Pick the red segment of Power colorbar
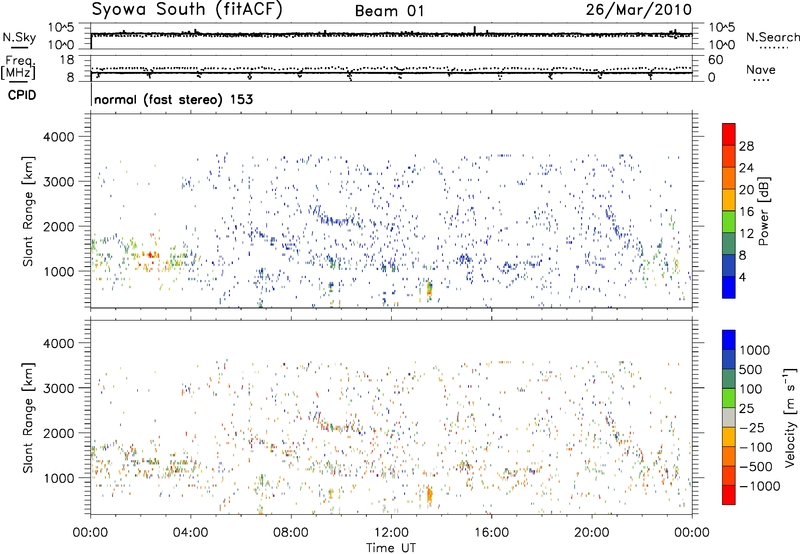 pyautogui.click(x=729, y=134)
